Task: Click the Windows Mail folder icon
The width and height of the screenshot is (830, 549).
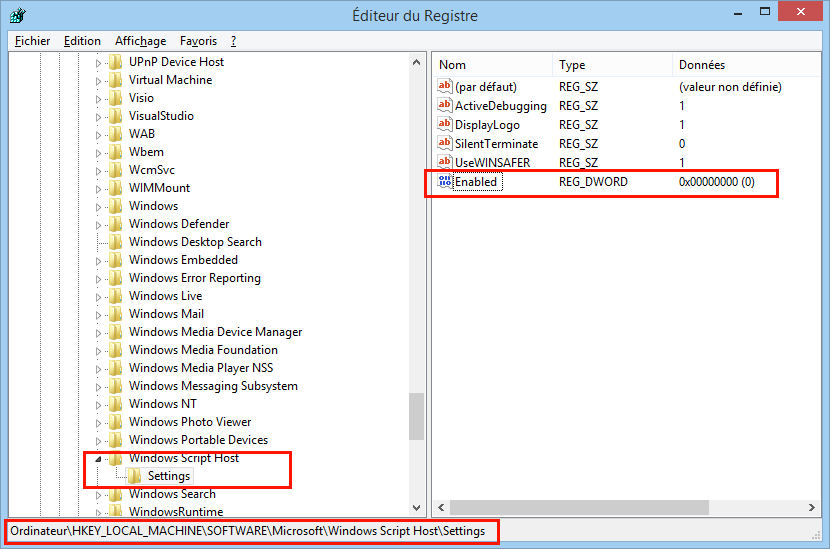Action: pyautogui.click(x=116, y=314)
